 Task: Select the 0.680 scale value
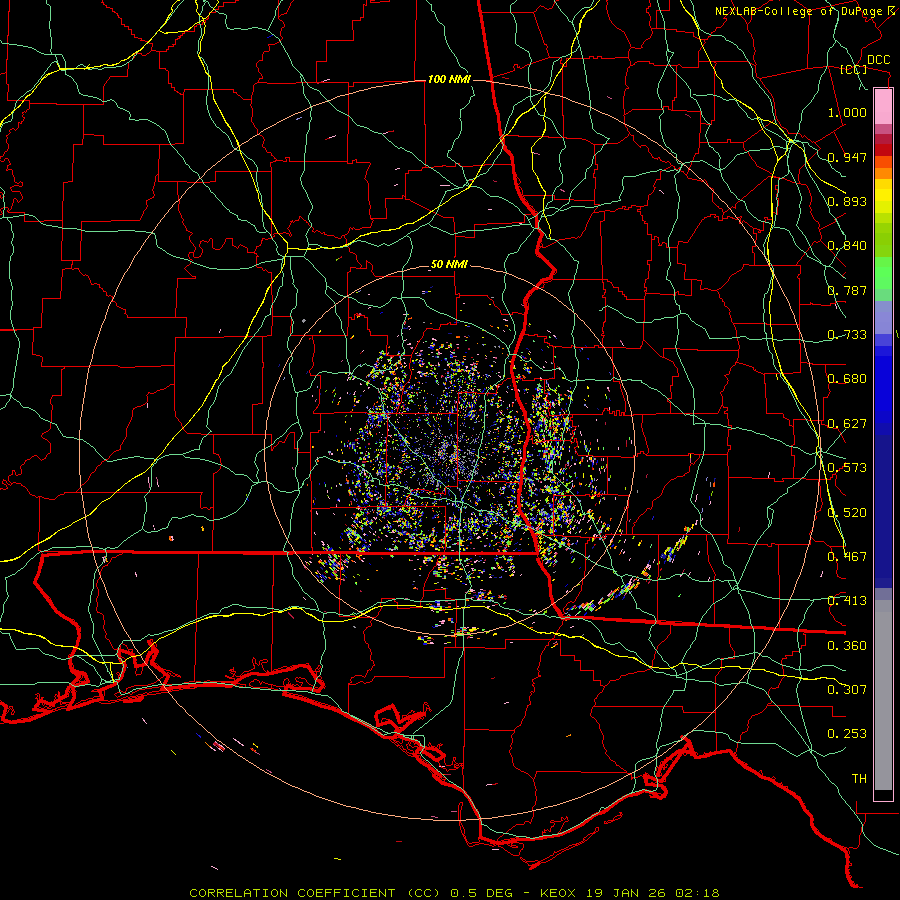pos(847,379)
